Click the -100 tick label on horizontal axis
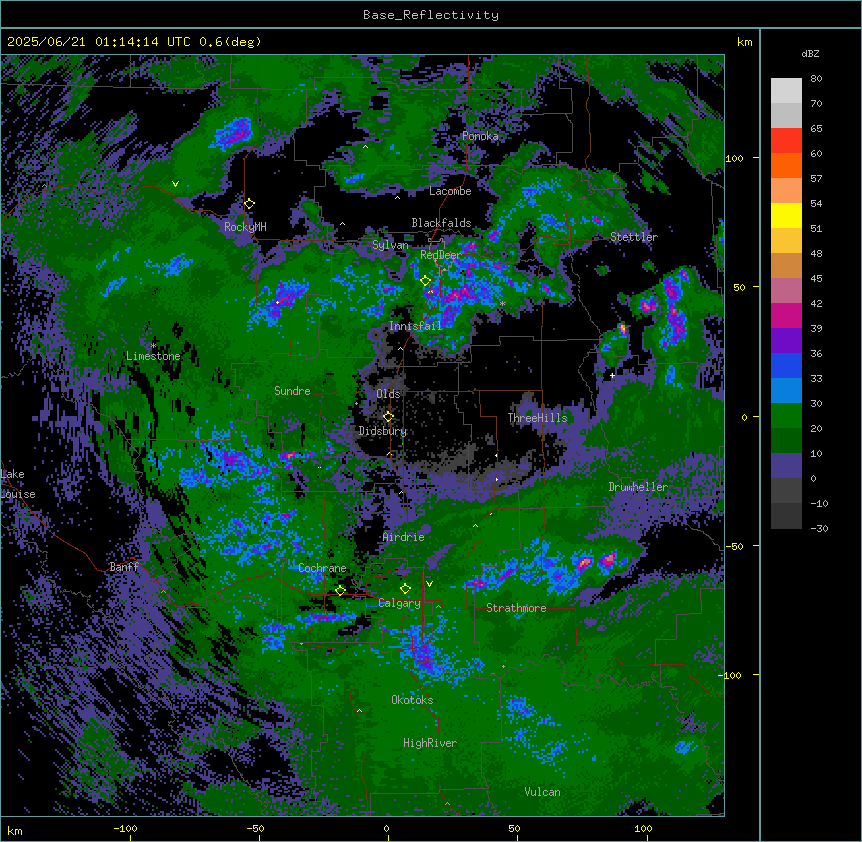Image resolution: width=862 pixels, height=842 pixels. pyautogui.click(x=125, y=828)
